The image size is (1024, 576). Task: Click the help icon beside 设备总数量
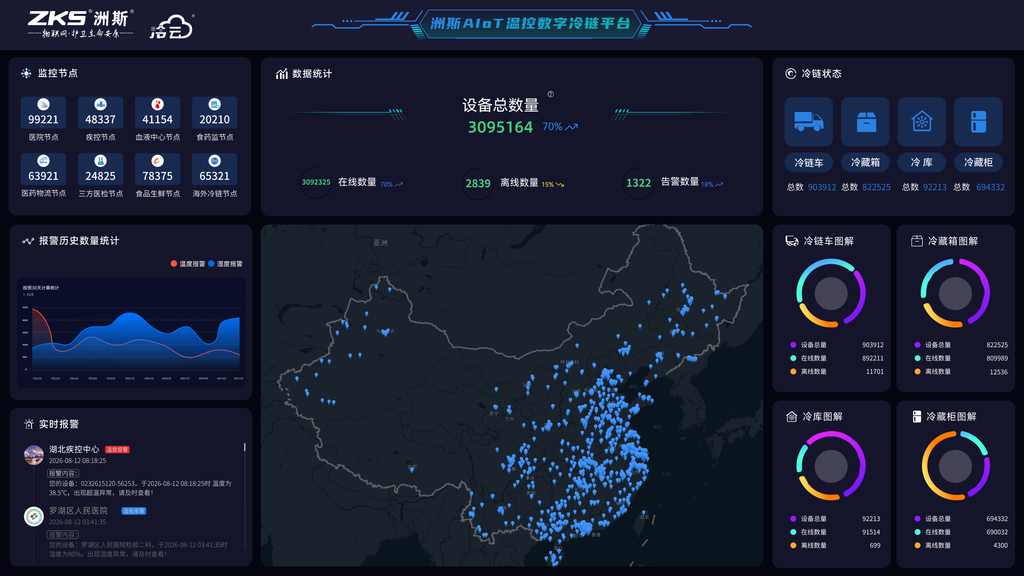[x=551, y=94]
